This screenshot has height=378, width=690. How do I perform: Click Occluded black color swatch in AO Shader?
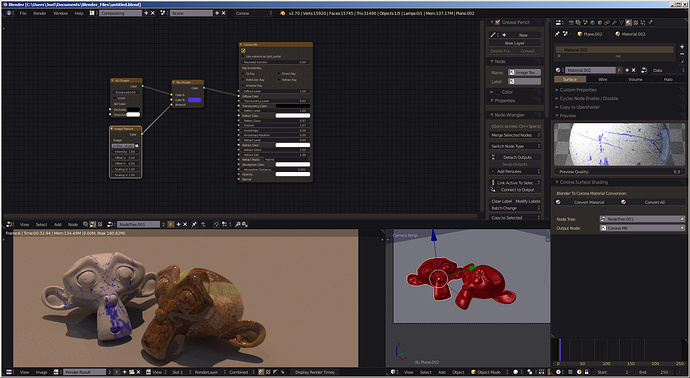[133, 109]
